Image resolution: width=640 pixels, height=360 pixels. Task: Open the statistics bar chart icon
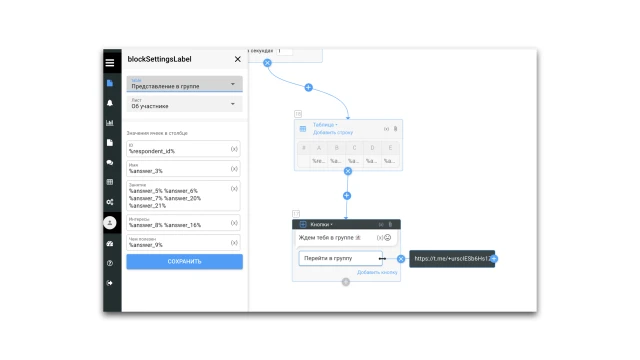click(x=110, y=123)
